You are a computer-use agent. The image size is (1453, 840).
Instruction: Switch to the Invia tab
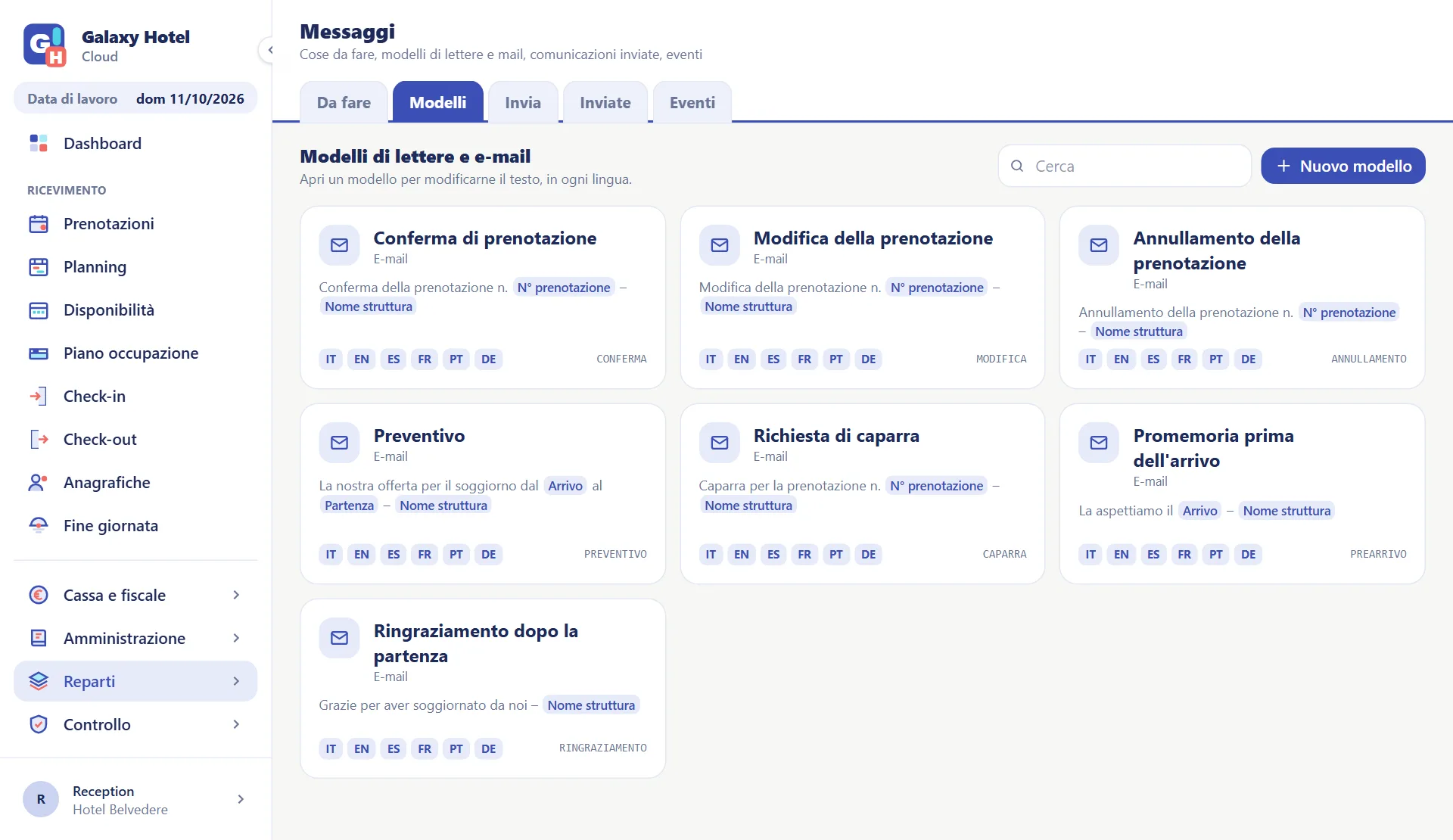[x=523, y=102]
